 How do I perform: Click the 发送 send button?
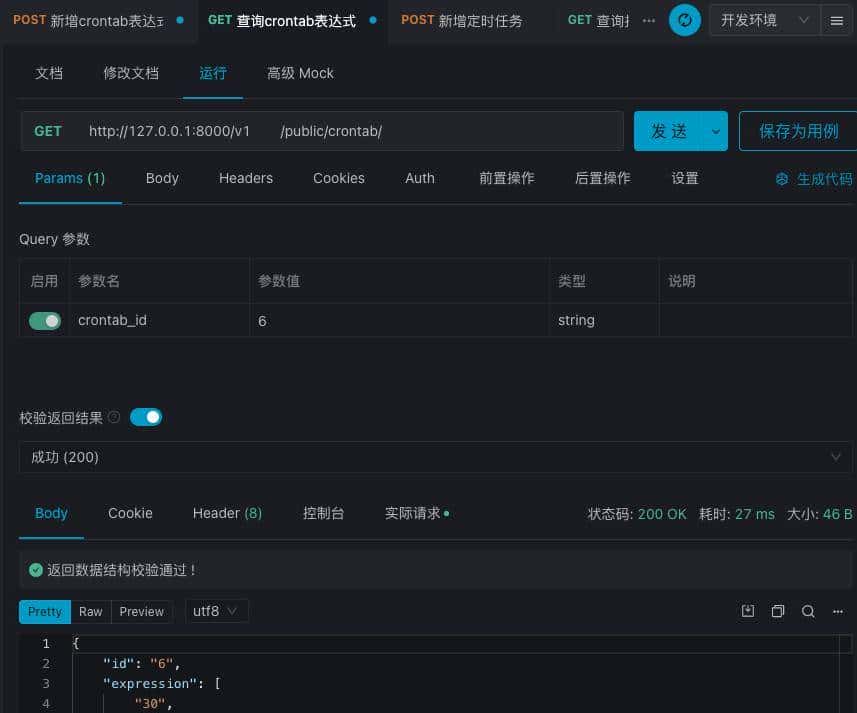[668, 130]
